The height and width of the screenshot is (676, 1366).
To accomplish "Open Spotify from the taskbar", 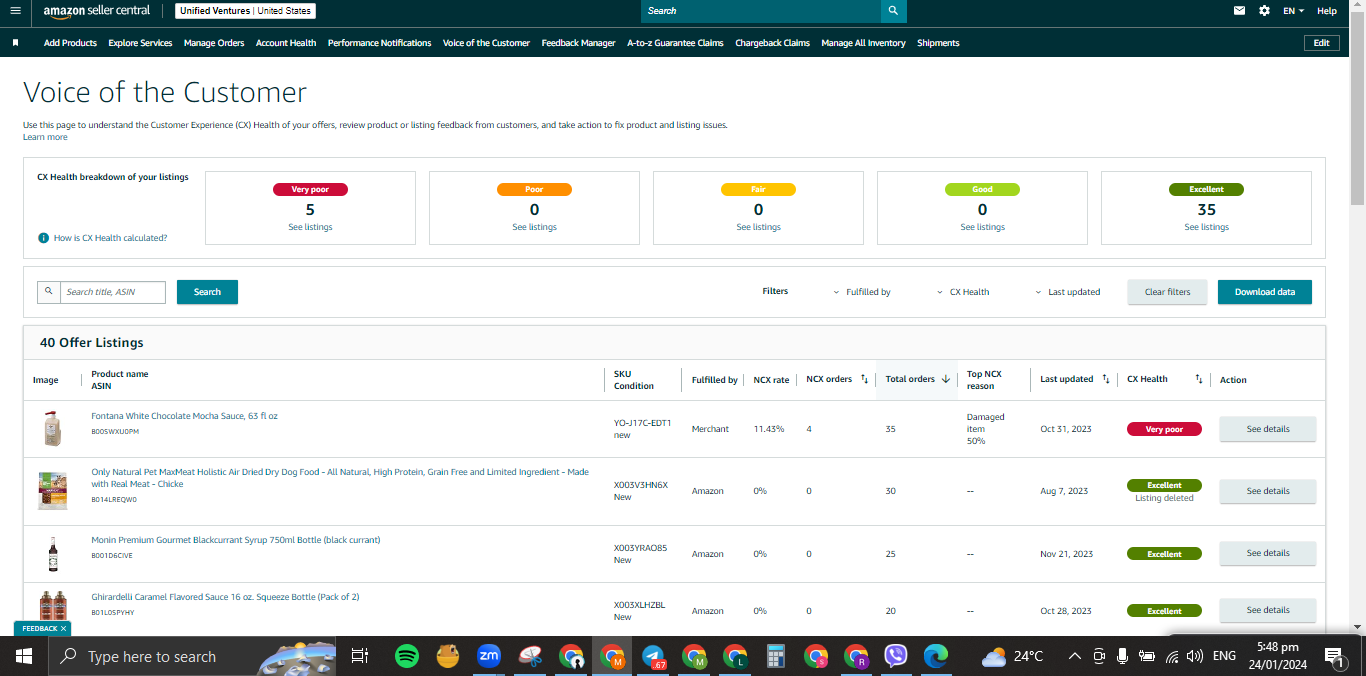I will 406,656.
